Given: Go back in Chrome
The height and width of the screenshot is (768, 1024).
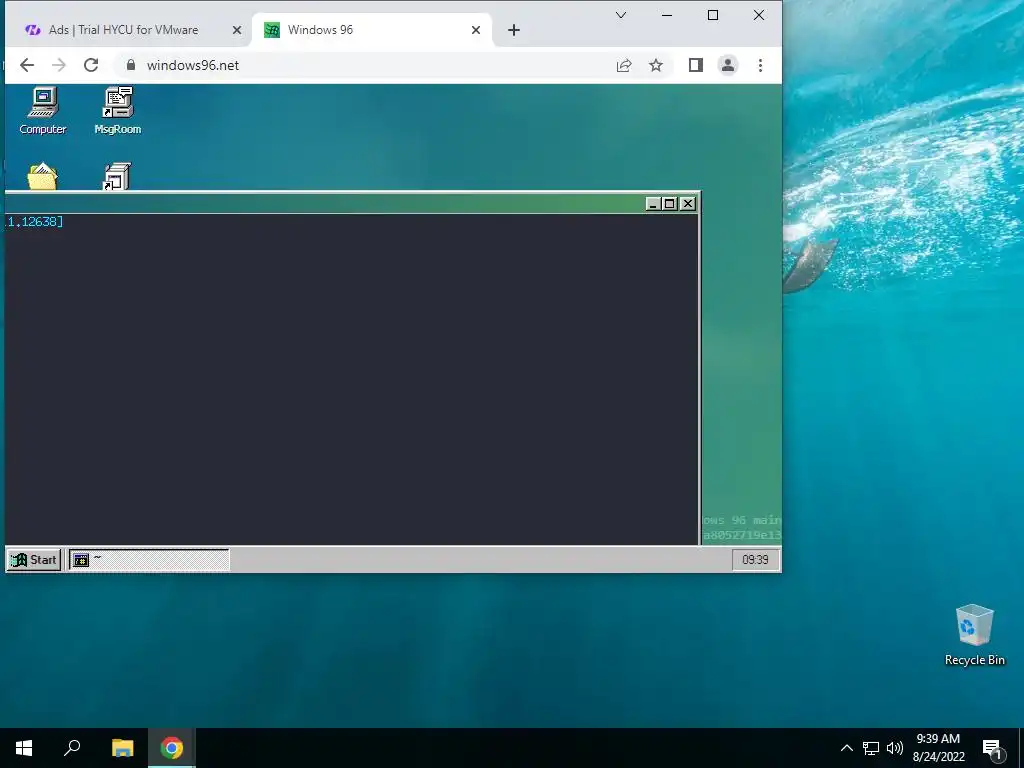Looking at the screenshot, I should point(27,65).
